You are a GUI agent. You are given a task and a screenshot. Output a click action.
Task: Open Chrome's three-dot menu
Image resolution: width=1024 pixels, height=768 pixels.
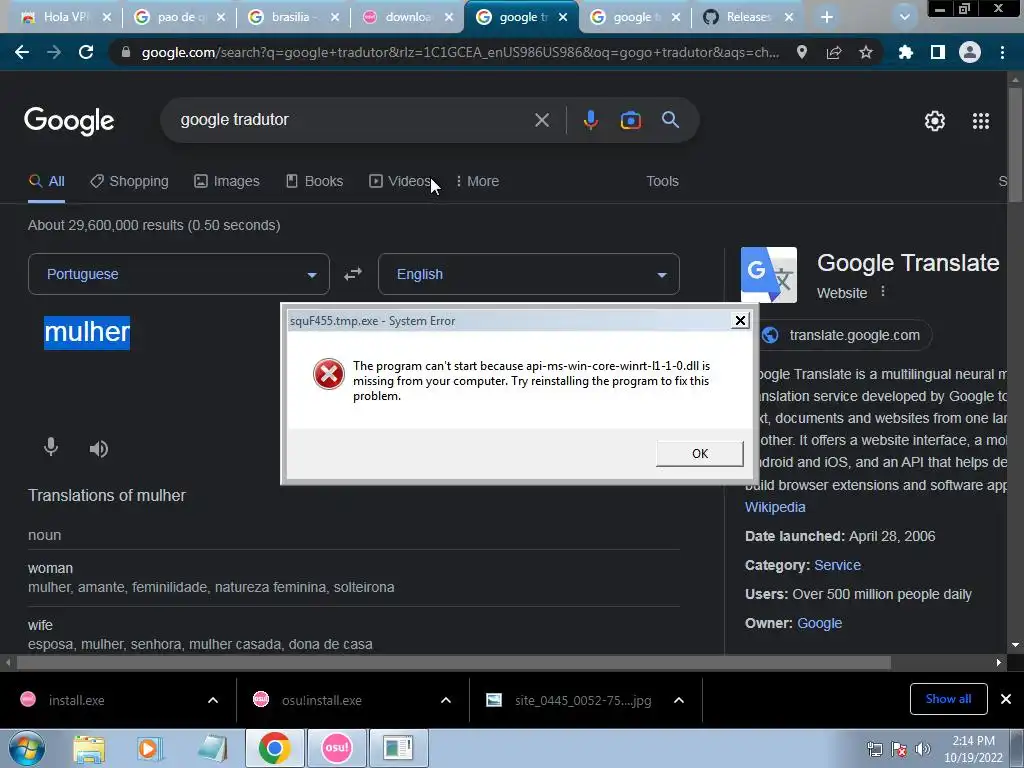tap(1002, 52)
